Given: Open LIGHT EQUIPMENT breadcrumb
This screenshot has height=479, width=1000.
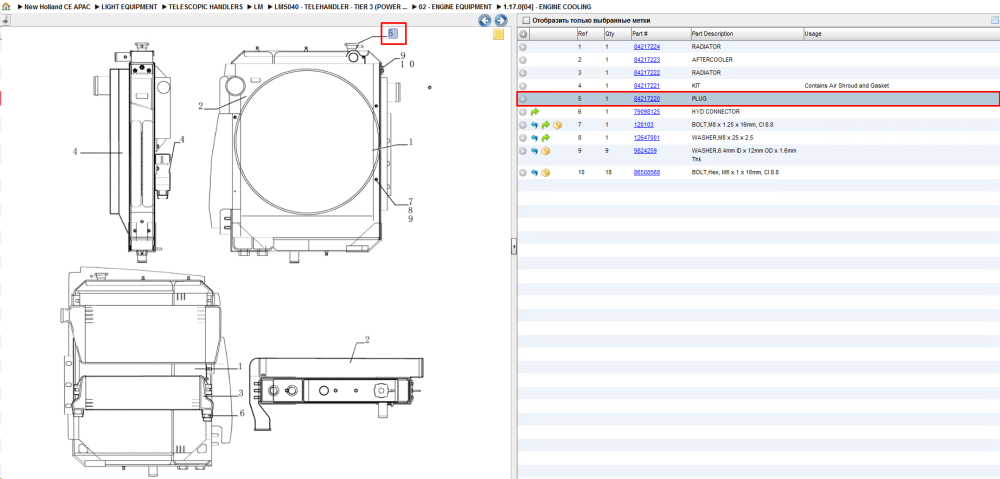Looking at the screenshot, I should [129, 6].
